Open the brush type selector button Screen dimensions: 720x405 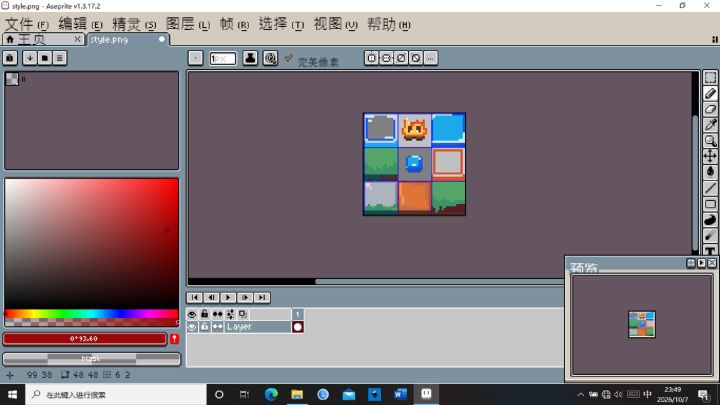196,58
